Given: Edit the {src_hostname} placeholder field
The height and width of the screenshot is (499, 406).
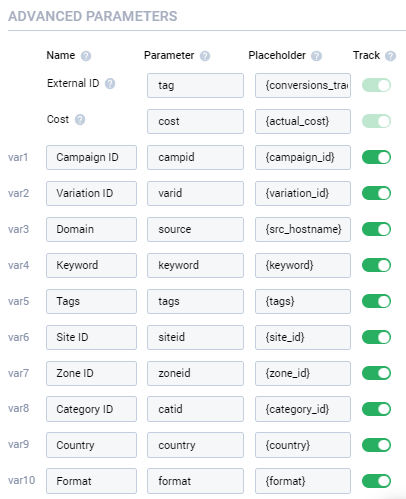Looking at the screenshot, I should click(303, 229).
